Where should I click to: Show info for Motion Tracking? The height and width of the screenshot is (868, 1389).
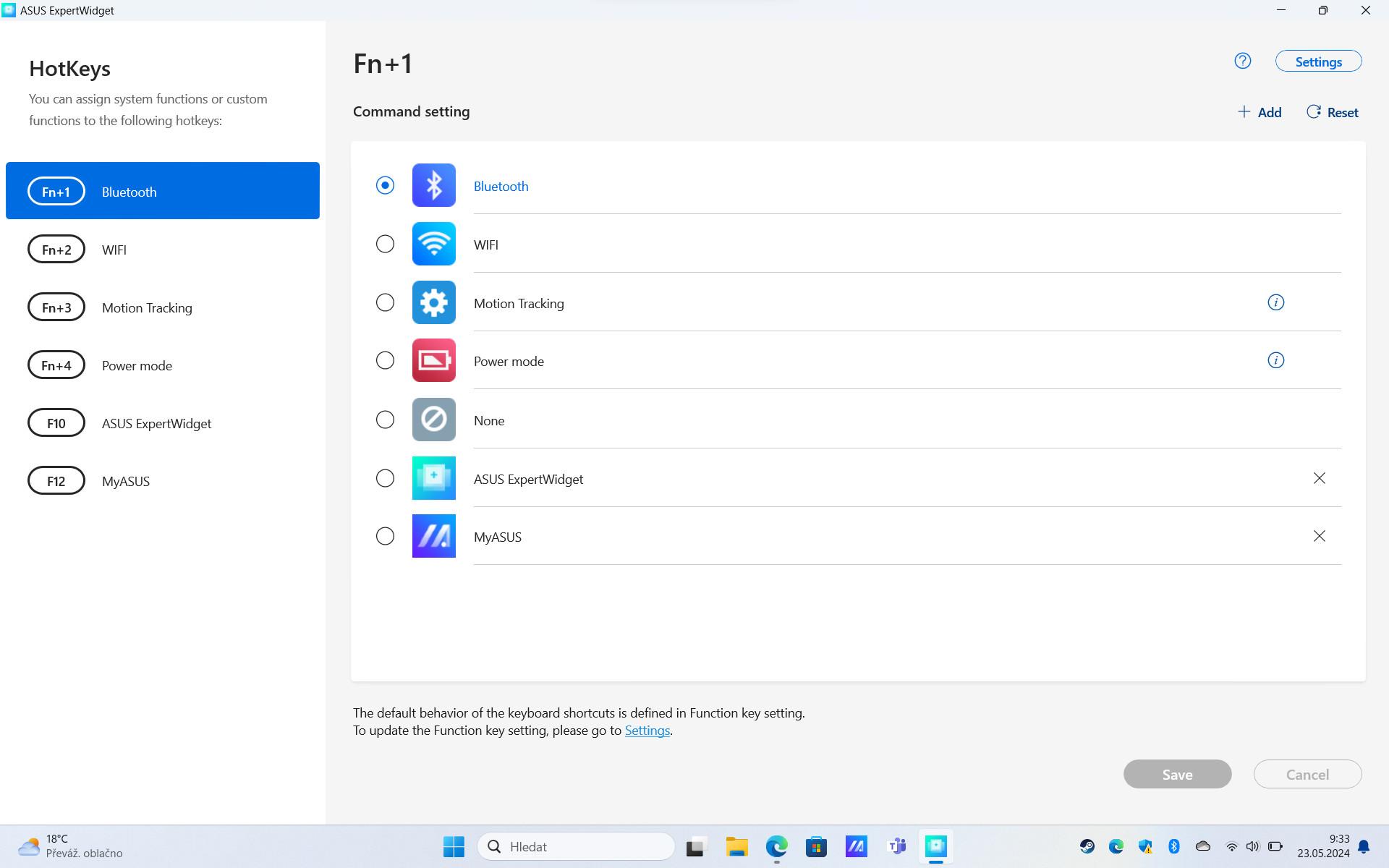point(1276,302)
